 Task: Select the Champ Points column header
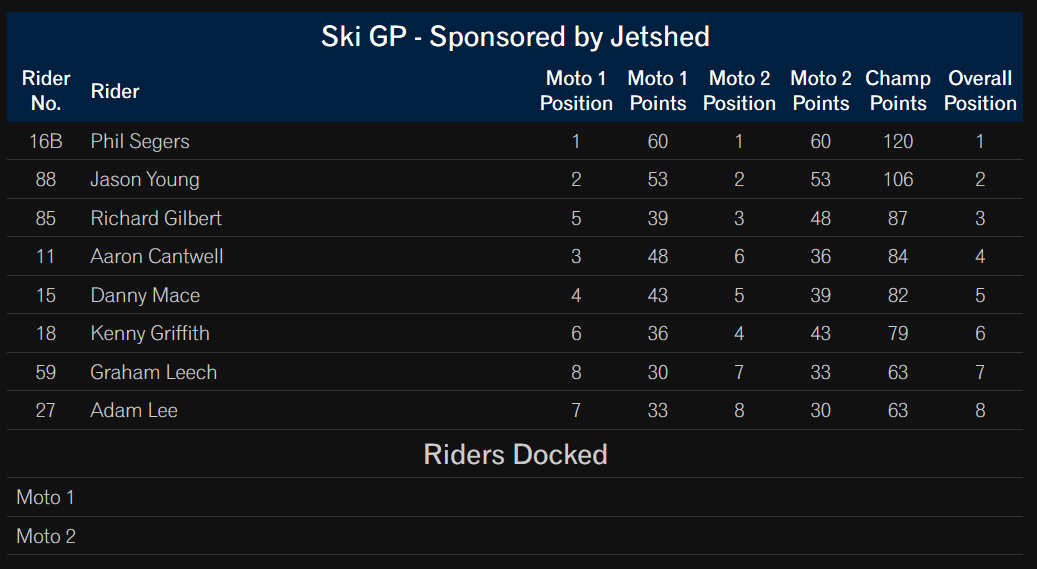pyautogui.click(x=897, y=91)
